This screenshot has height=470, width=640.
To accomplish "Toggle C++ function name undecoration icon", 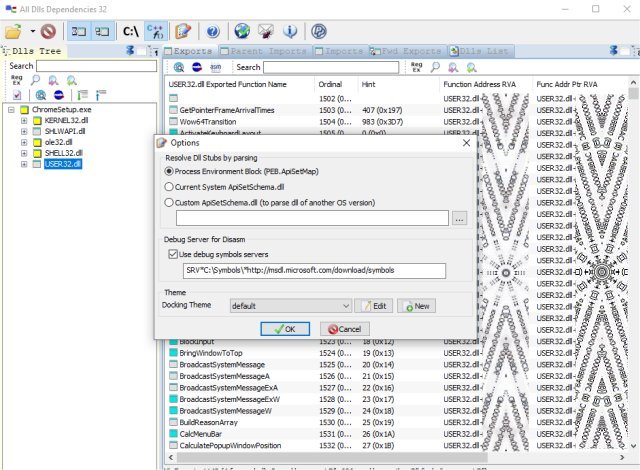I will (156, 31).
